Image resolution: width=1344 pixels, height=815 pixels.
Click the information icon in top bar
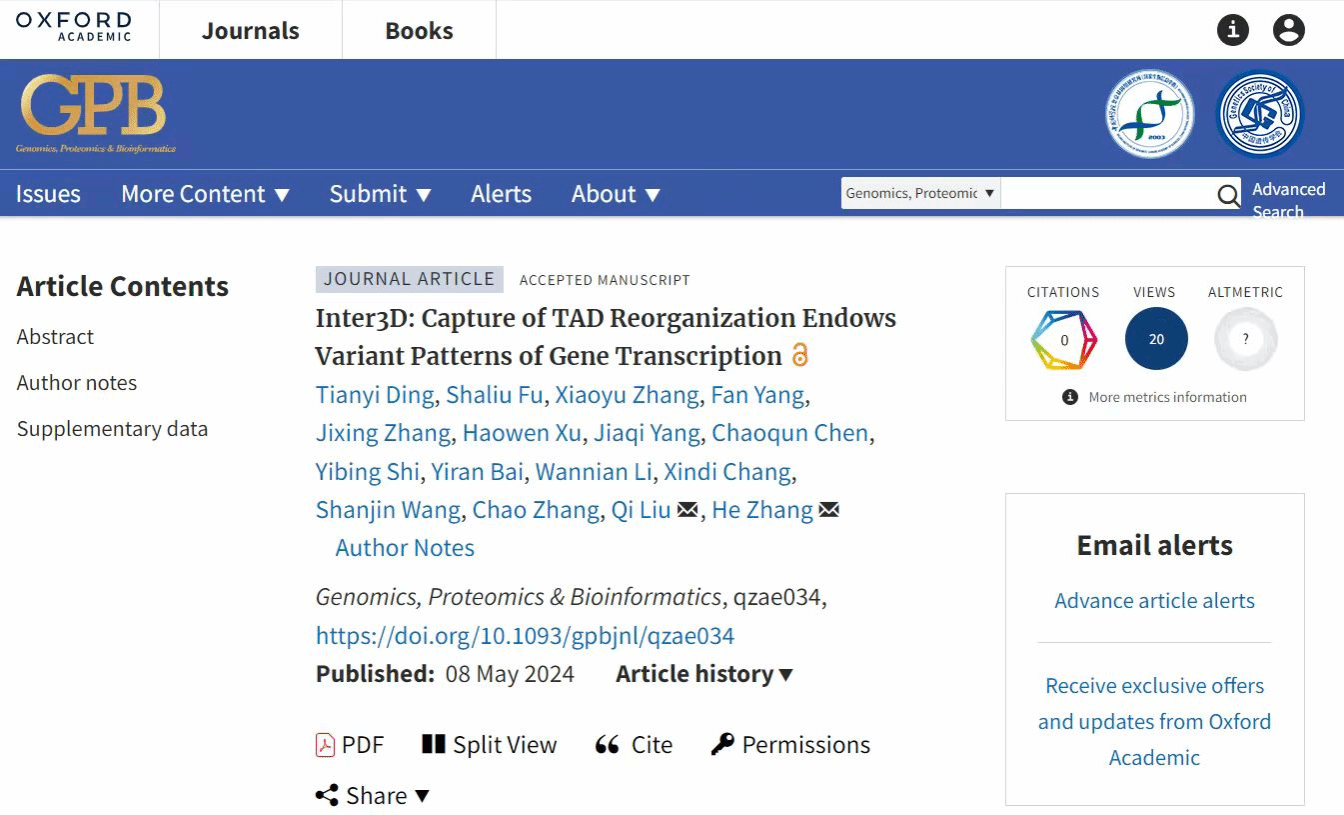click(x=1232, y=30)
